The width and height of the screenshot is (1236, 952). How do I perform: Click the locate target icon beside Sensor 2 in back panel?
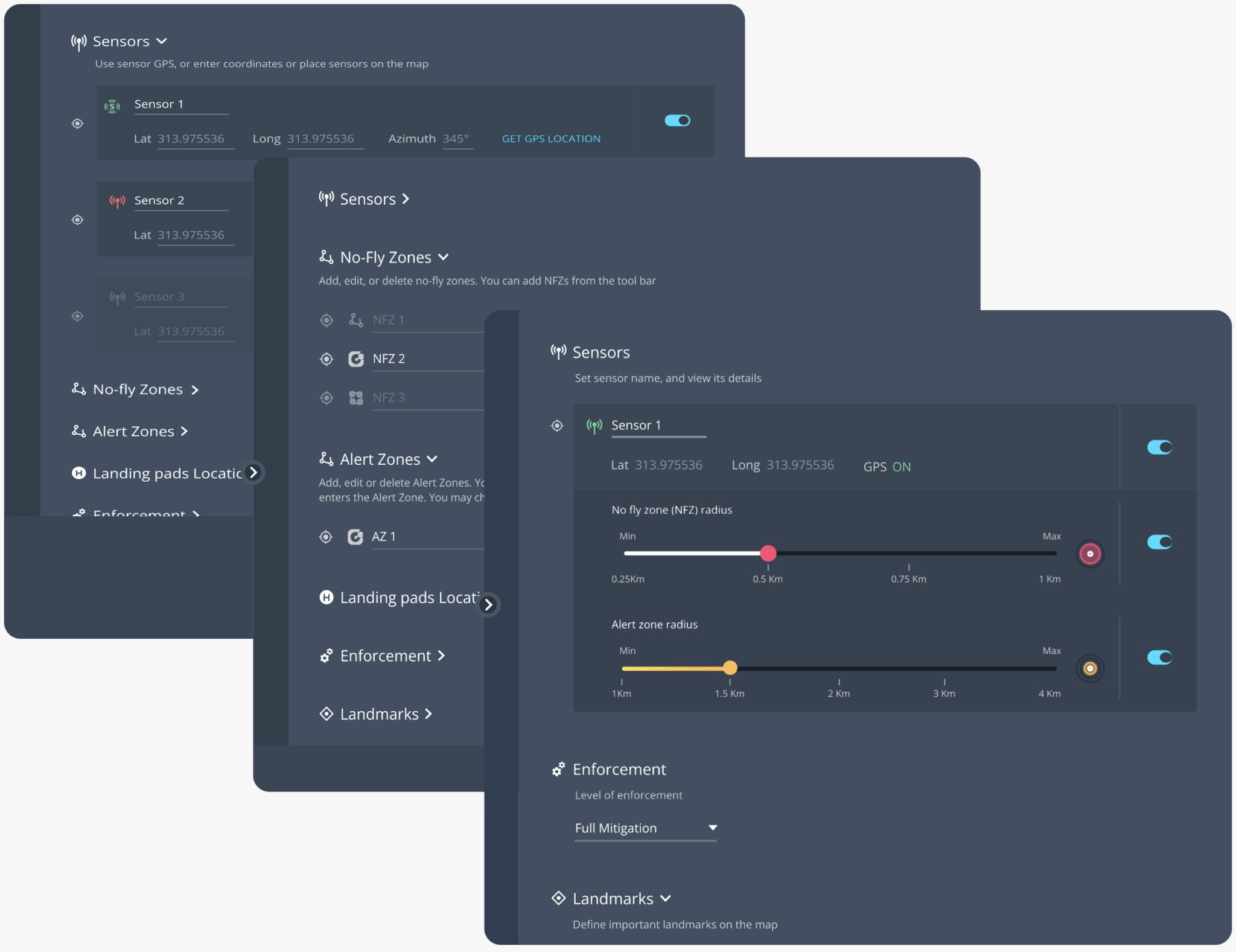click(77, 220)
